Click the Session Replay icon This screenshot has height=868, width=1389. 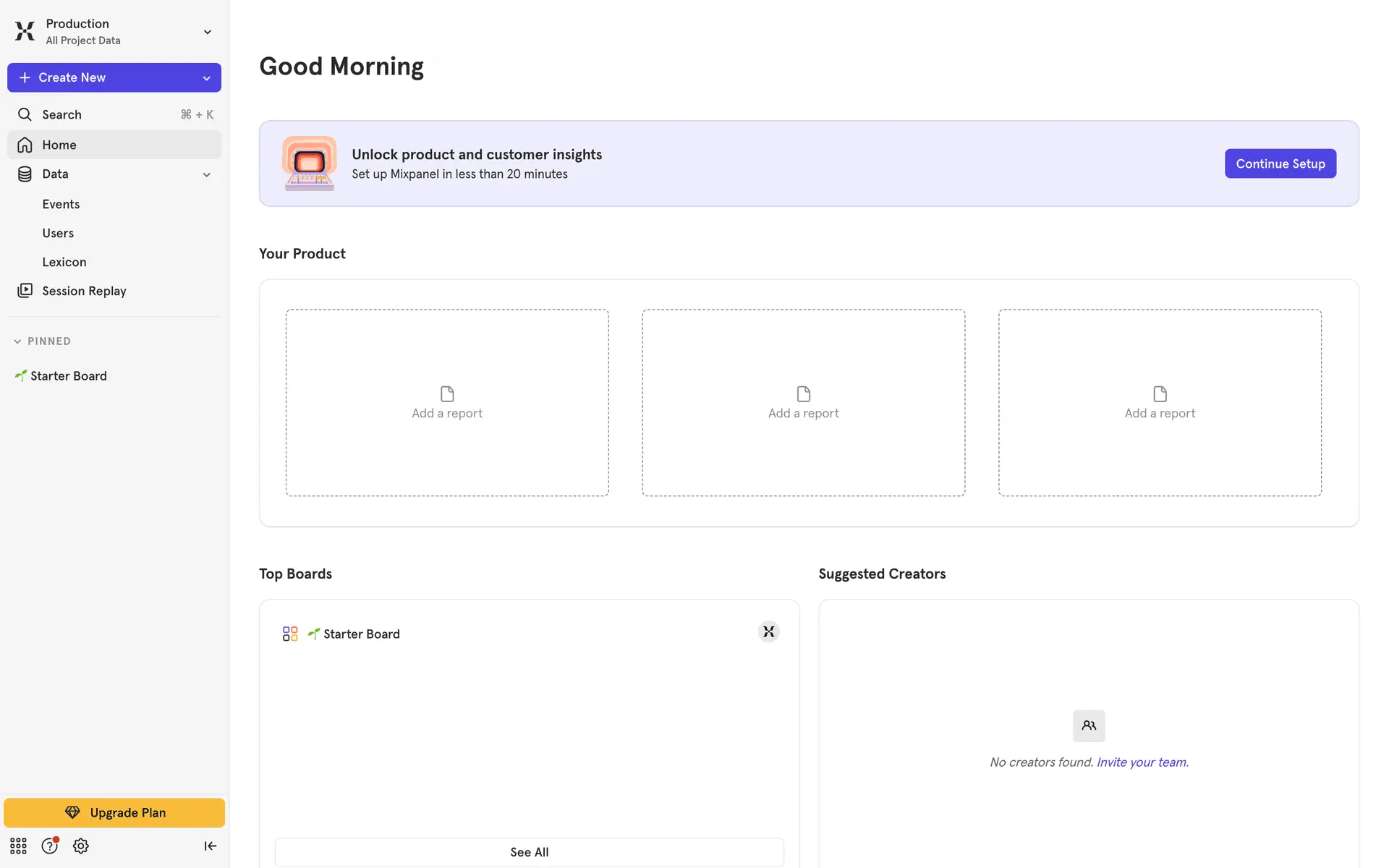25,291
